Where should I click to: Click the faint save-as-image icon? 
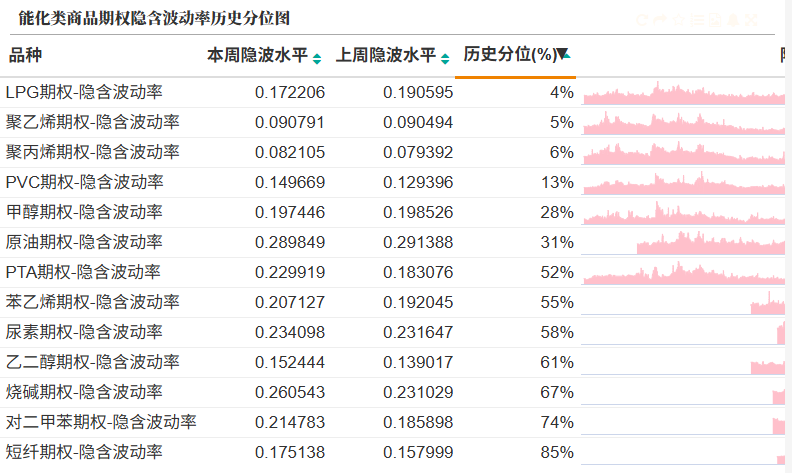[x=715, y=20]
